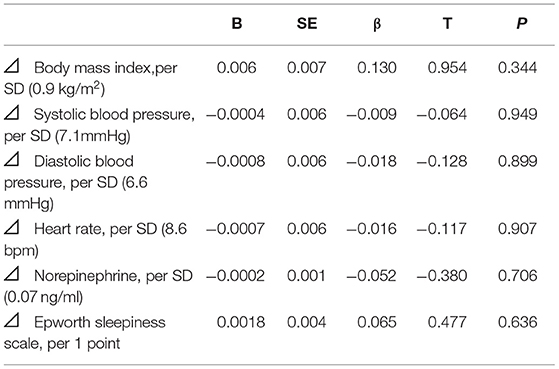Click the delta symbol beside Body mass index
559x369 pixels.
[x=12, y=67]
